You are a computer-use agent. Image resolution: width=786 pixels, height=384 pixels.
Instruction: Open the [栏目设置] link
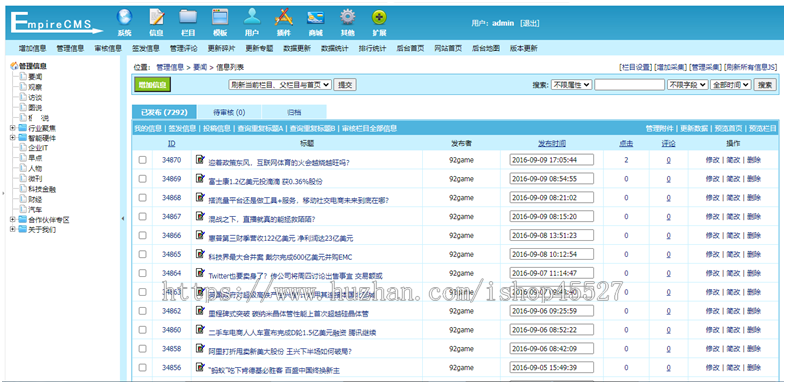[636, 67]
